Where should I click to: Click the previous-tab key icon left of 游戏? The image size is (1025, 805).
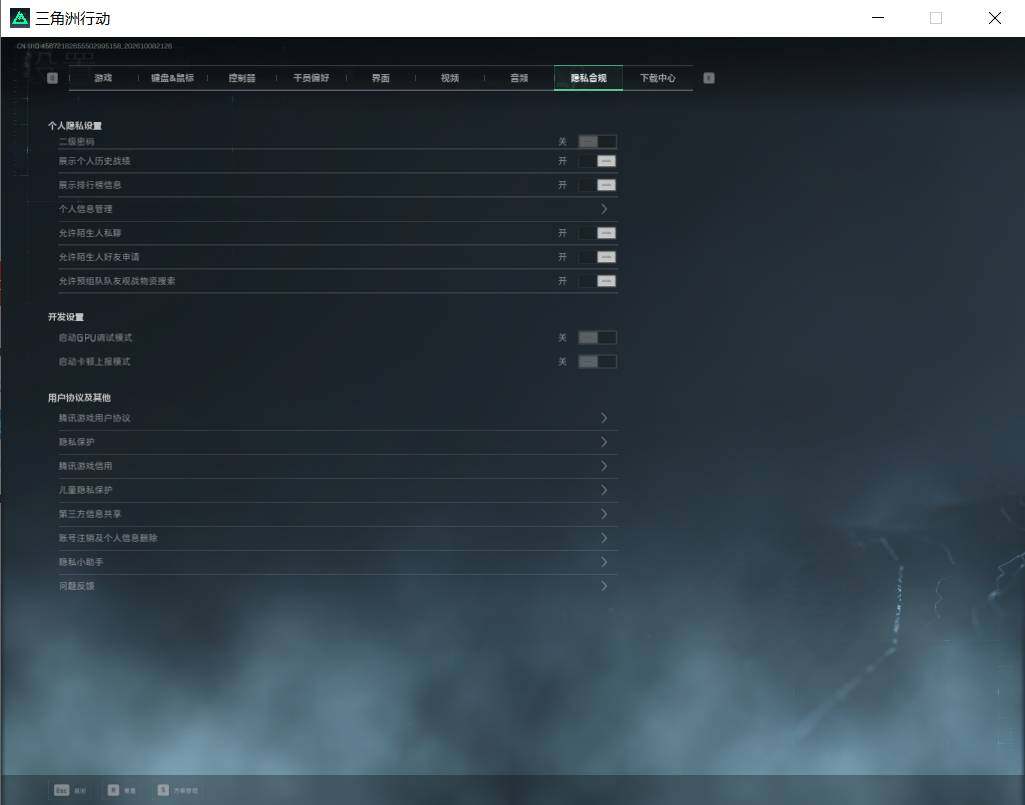point(52,78)
